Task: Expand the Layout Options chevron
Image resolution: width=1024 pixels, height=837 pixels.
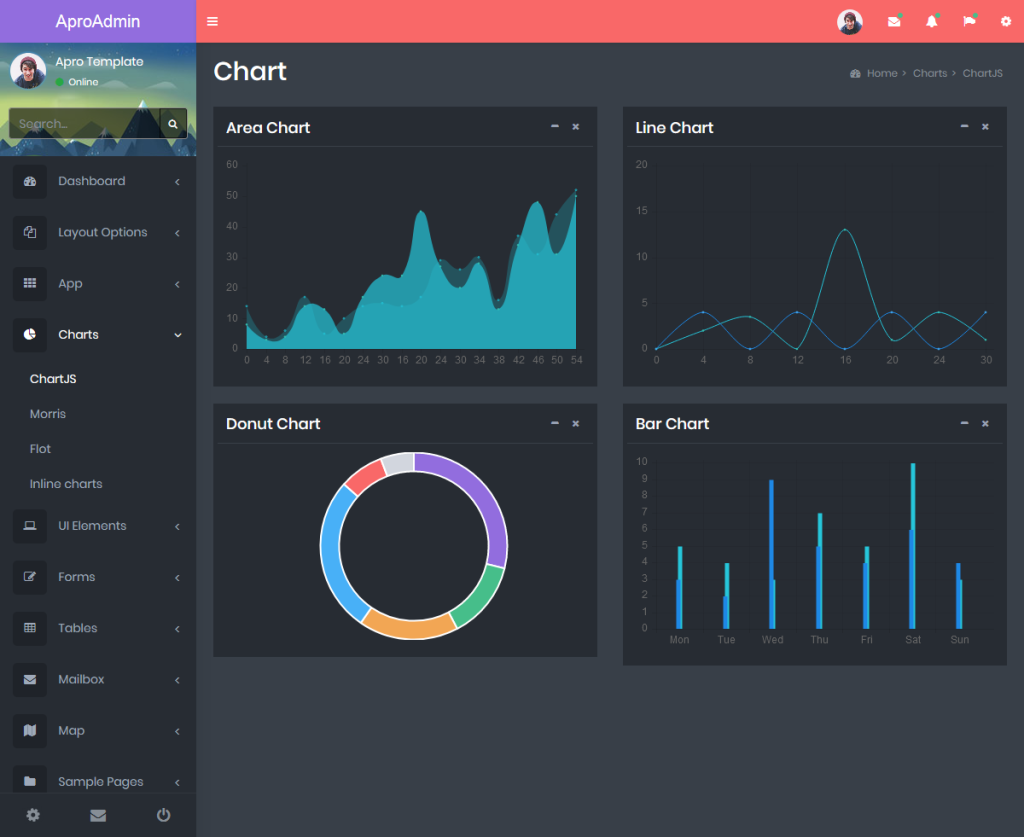Action: [177, 233]
